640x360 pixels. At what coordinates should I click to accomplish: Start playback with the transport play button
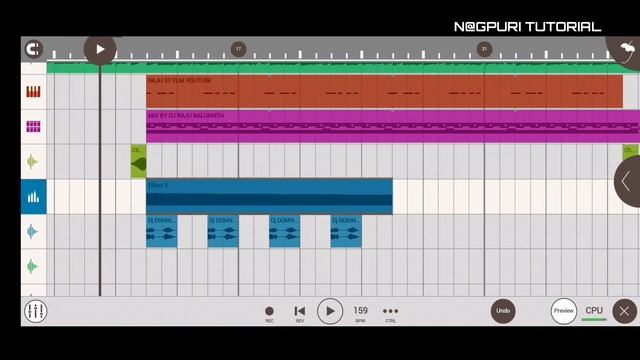point(330,311)
